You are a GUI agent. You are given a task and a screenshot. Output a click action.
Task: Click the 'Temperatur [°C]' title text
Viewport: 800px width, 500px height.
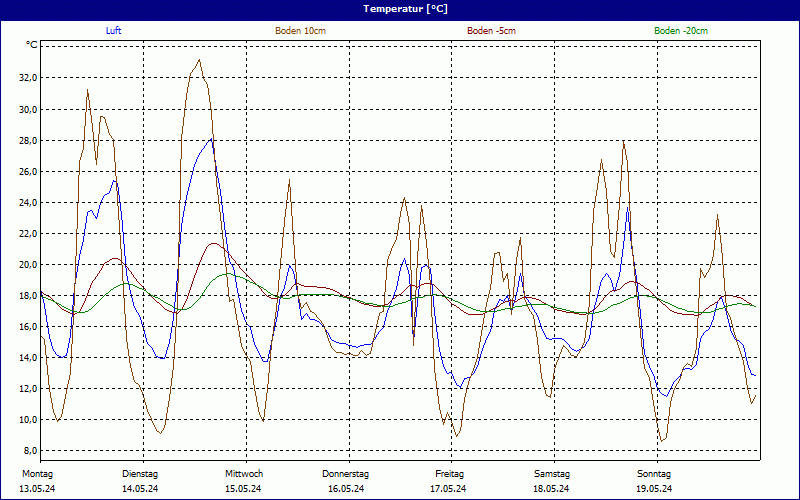pos(406,9)
